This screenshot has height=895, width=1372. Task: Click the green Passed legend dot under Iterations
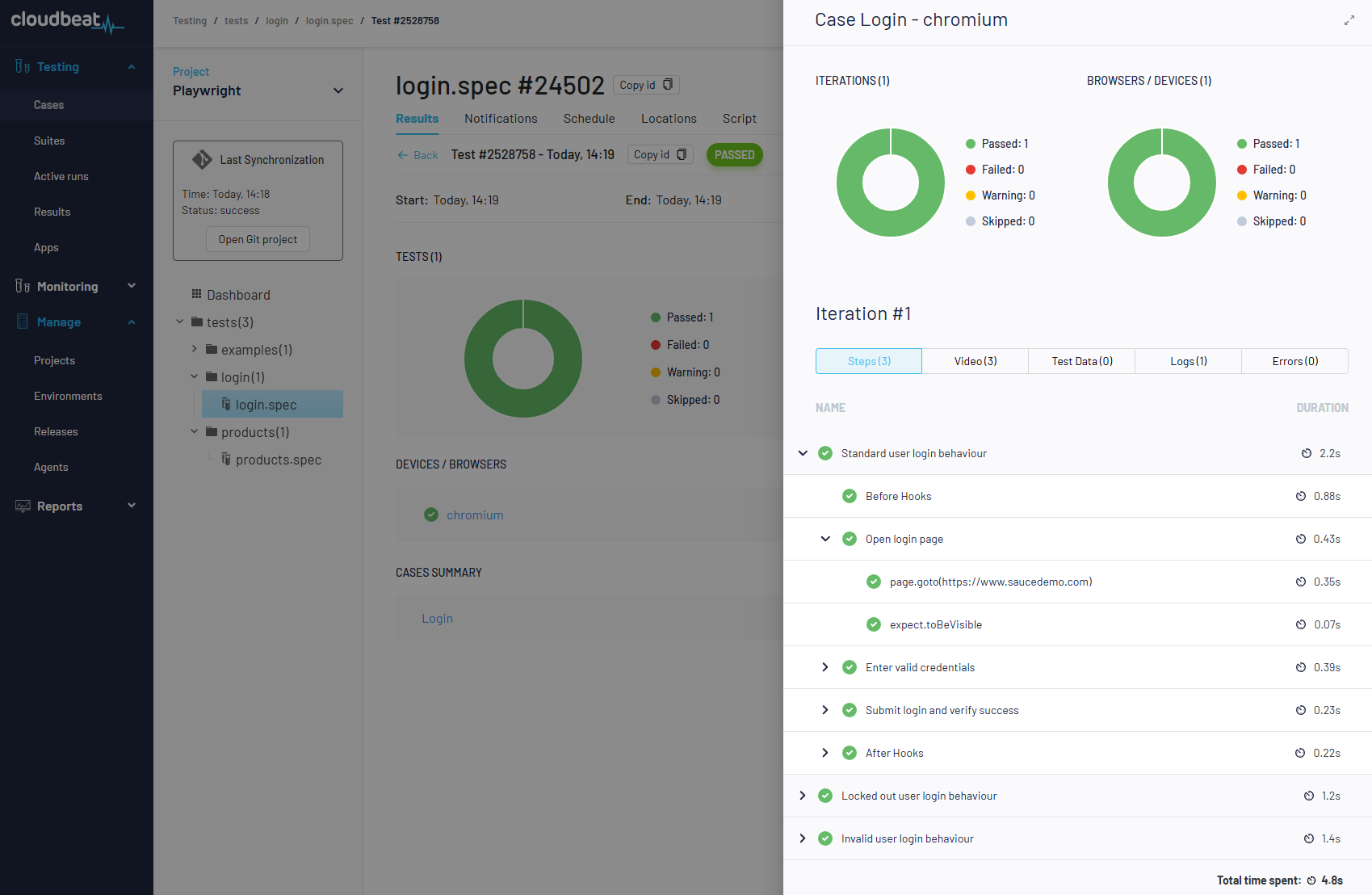tap(971, 144)
